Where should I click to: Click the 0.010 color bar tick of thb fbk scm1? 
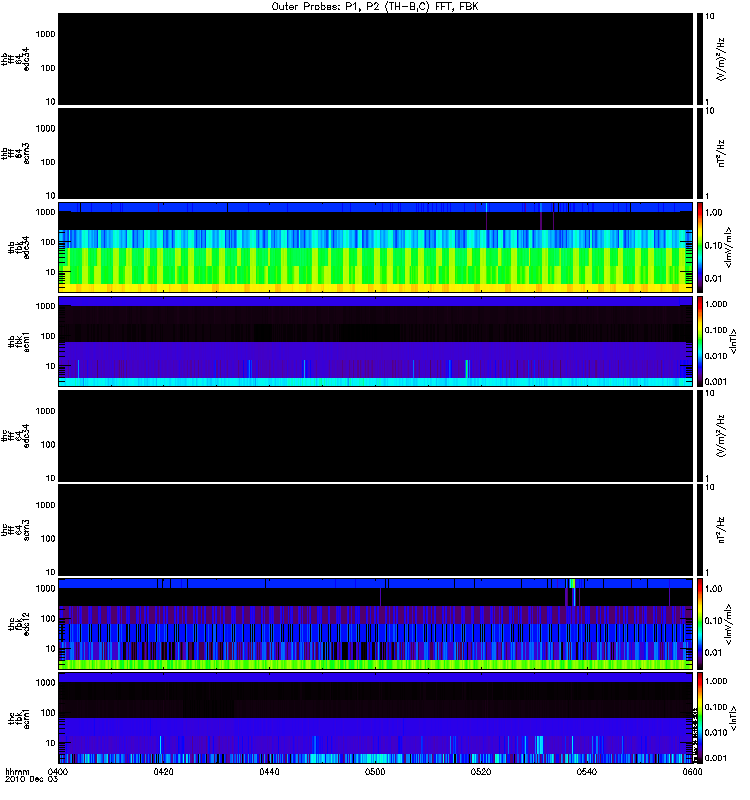point(716,356)
